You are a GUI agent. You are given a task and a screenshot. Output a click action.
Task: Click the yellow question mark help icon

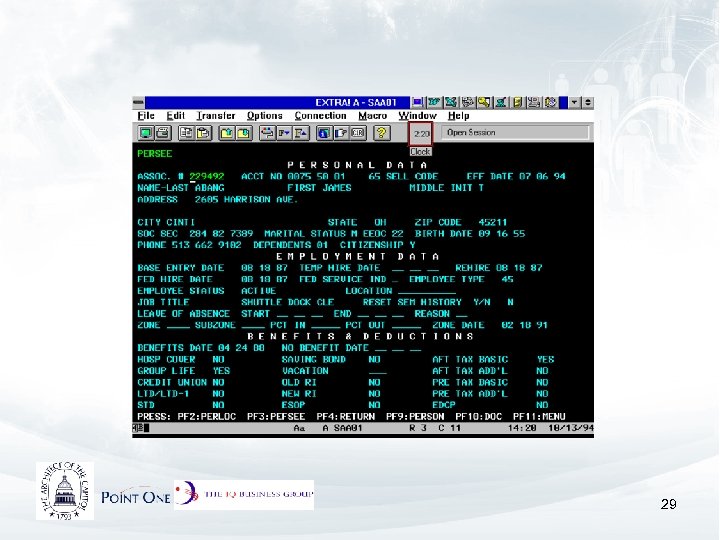(381, 133)
